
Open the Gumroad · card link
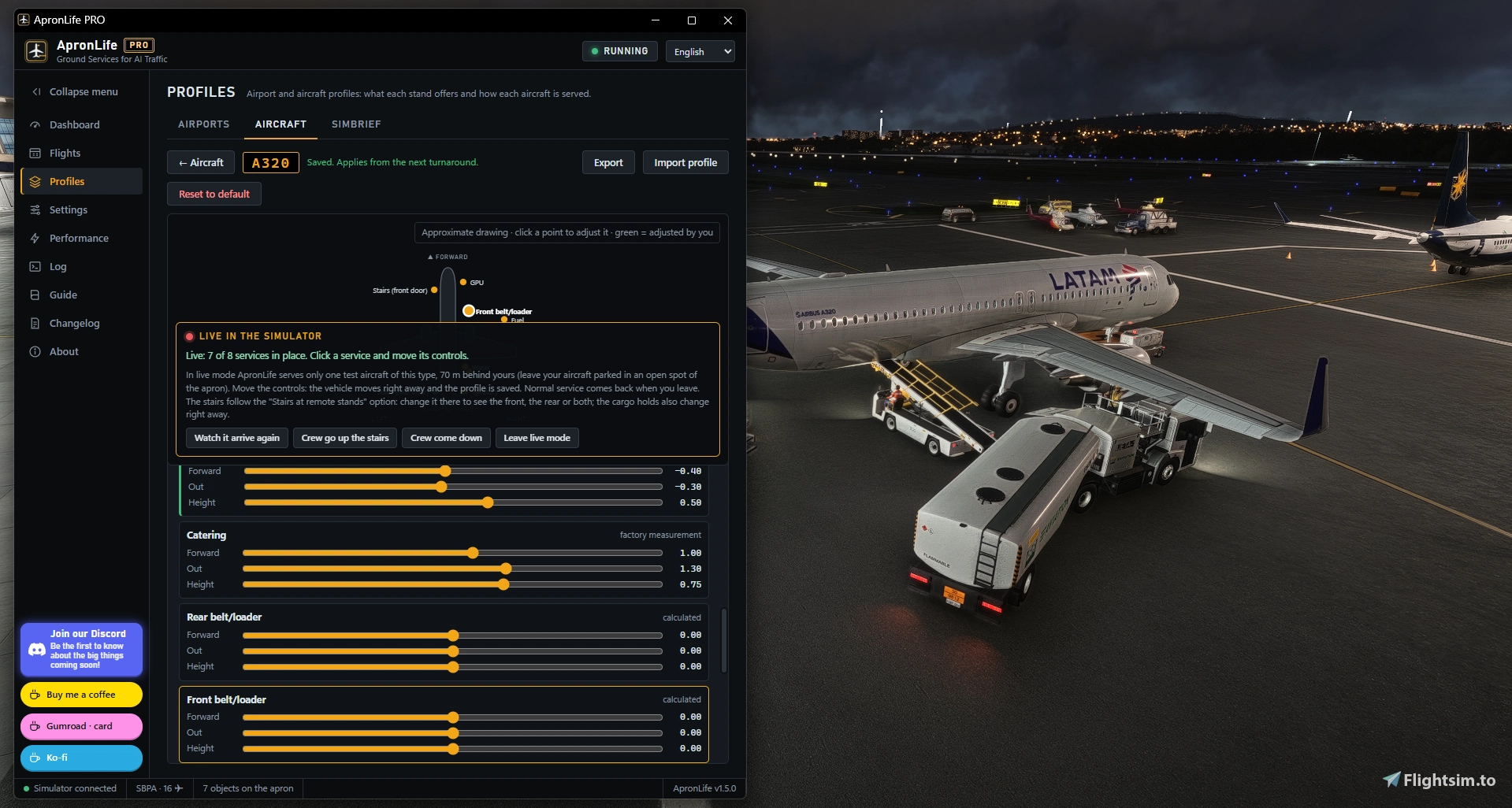[81, 726]
